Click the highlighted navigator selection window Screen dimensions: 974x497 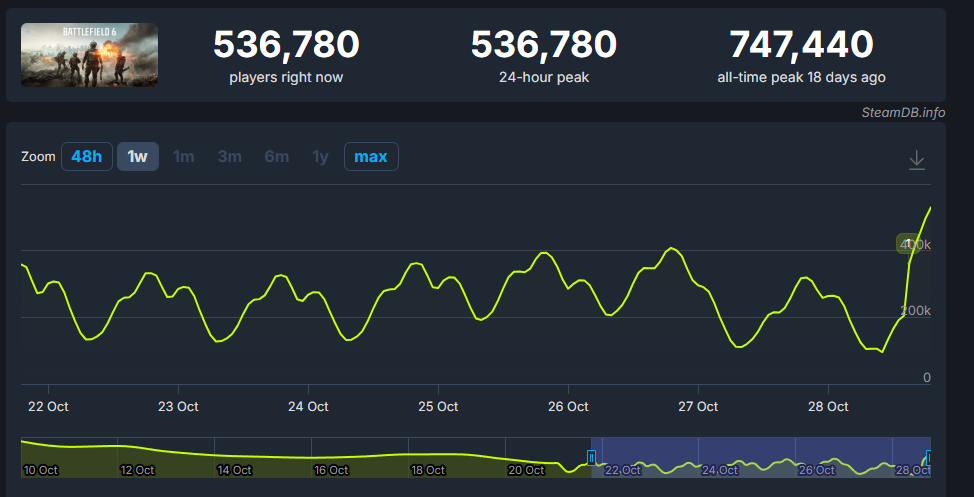(x=761, y=457)
